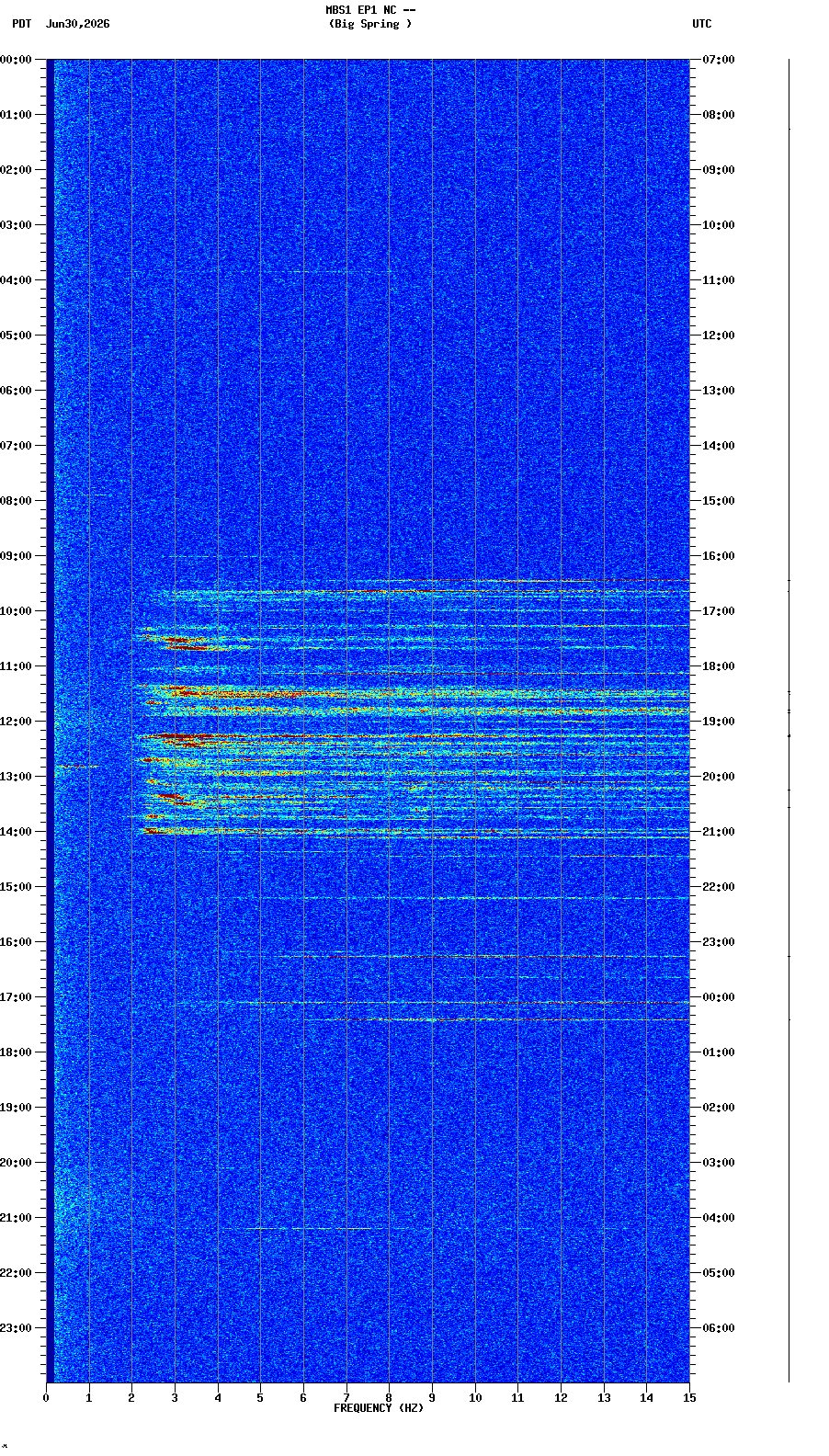The image size is (829, 1456).
Task: Click the 12:00 PDT time label
Action: click(17, 722)
